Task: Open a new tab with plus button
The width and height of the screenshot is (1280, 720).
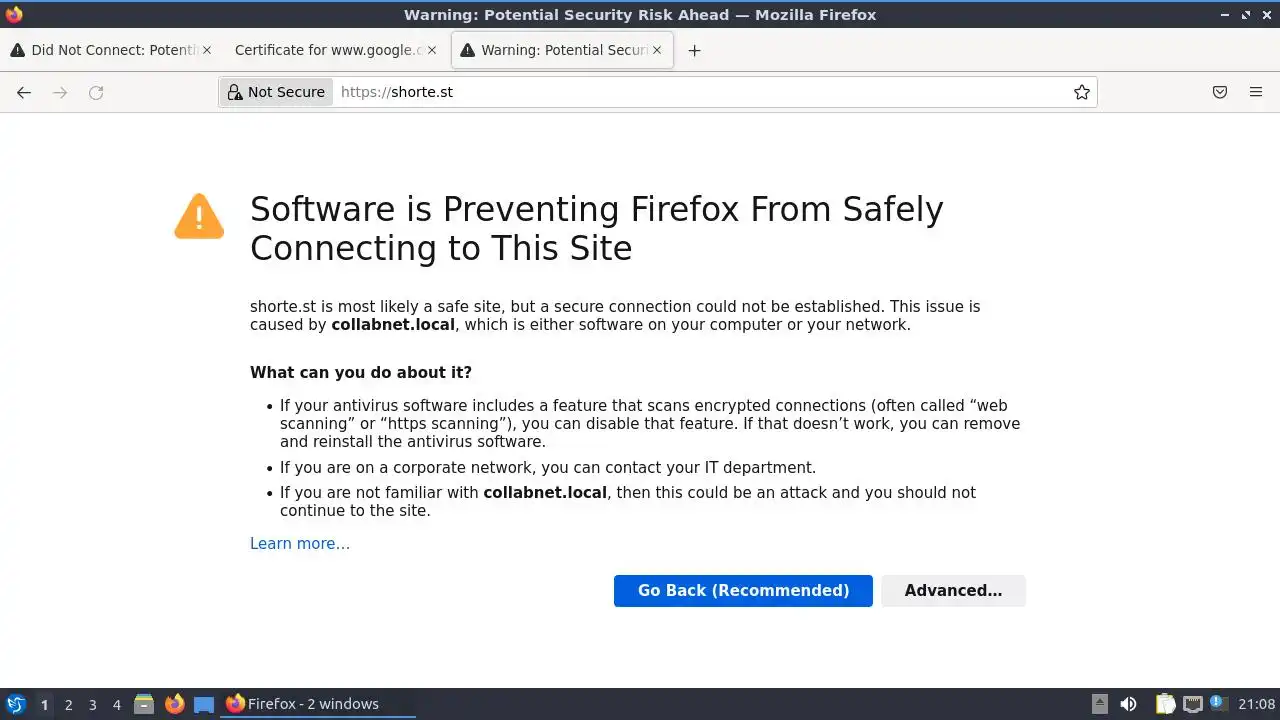Action: point(694,50)
